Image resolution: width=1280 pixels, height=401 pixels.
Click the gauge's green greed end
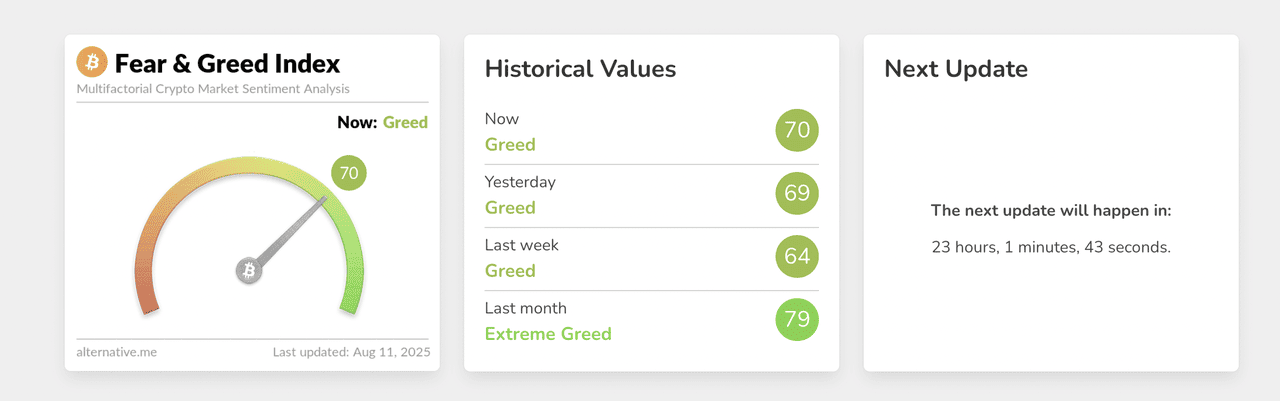(x=350, y=298)
